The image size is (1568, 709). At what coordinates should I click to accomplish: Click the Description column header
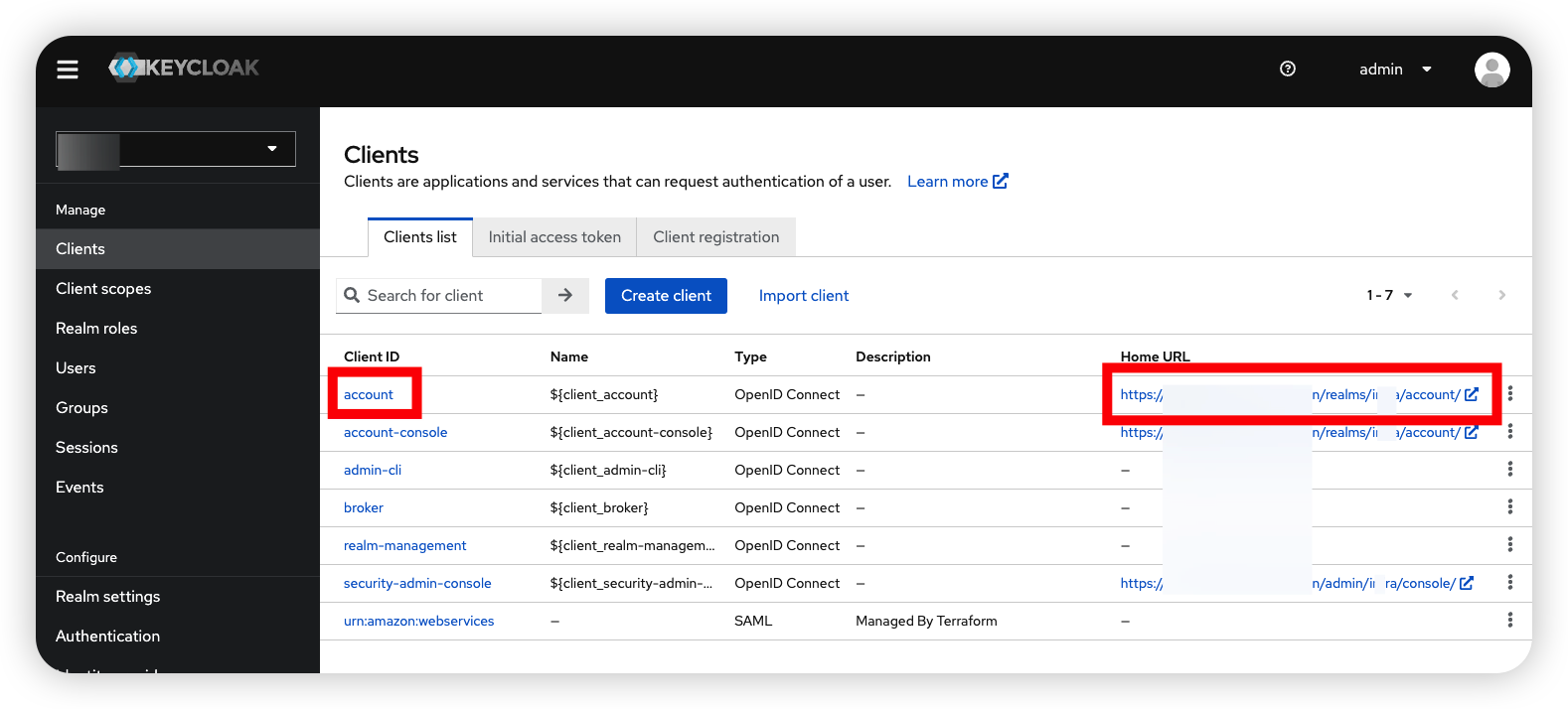pyautogui.click(x=893, y=357)
